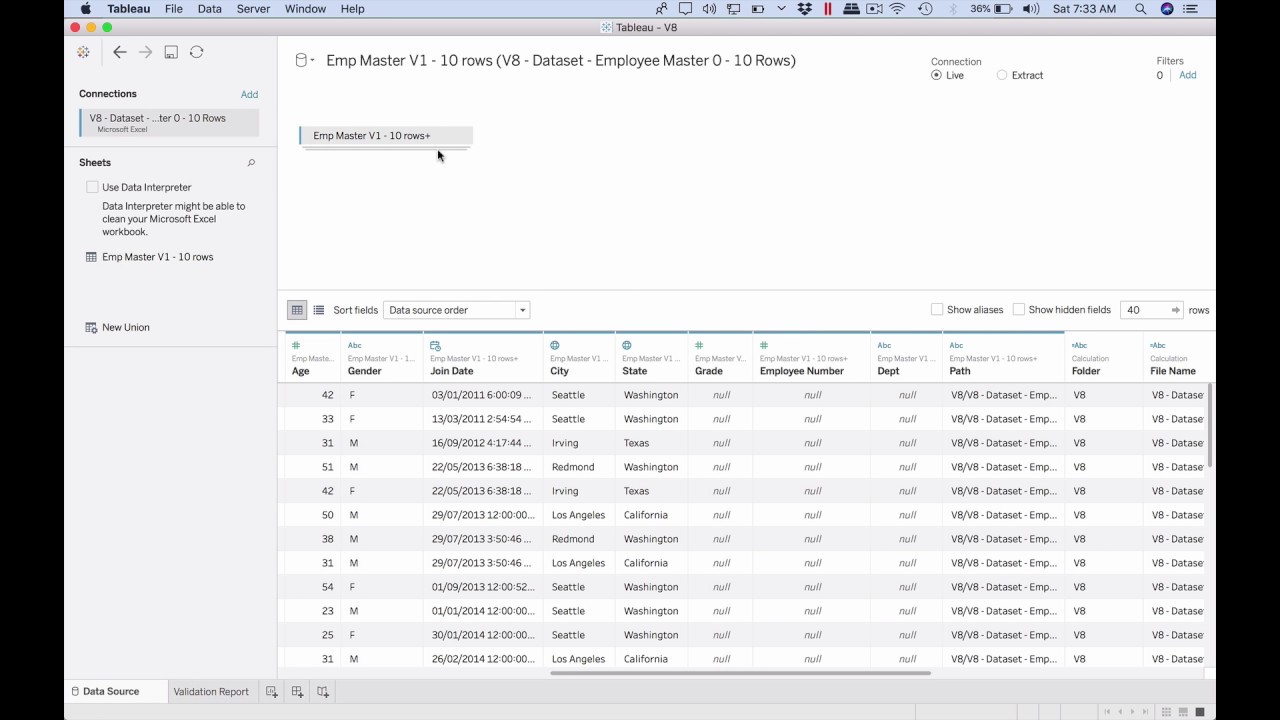Create a new worksheet from the bottom tab bar
The image size is (1280, 720).
(272, 691)
